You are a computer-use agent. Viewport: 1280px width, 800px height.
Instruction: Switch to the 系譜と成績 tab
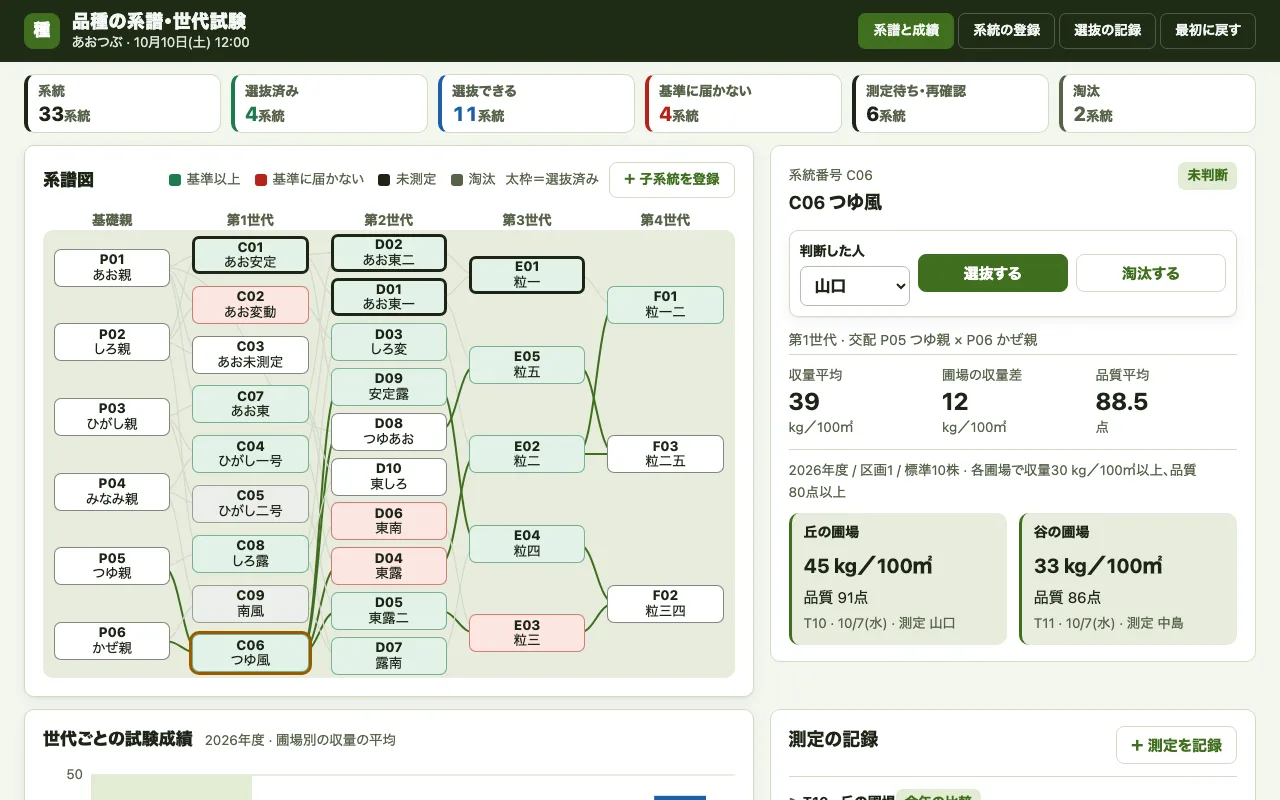click(x=906, y=31)
